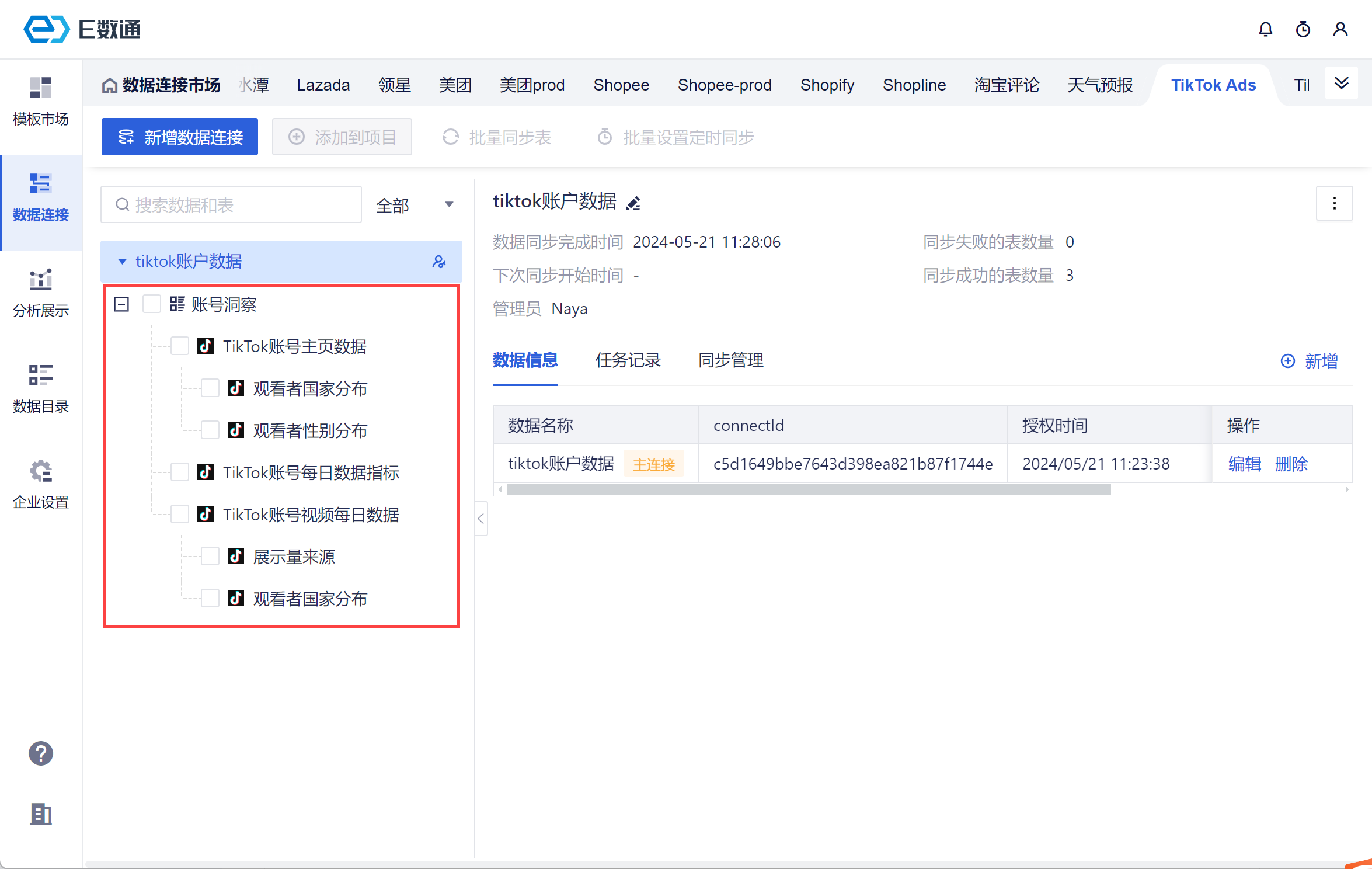
Task: Open 企业设置 in the sidebar
Action: coord(41,485)
